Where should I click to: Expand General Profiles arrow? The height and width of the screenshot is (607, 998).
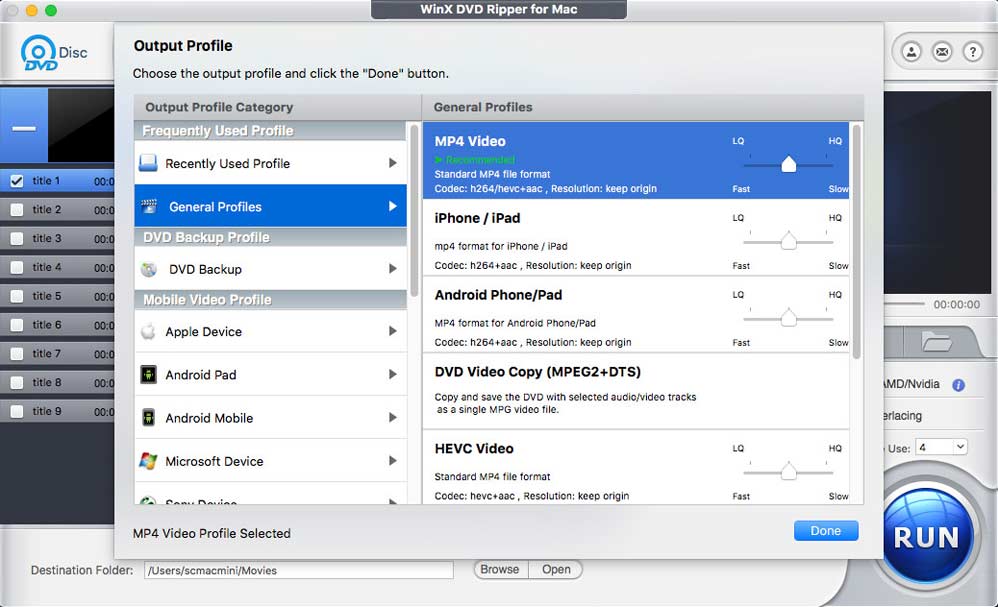[x=393, y=206]
